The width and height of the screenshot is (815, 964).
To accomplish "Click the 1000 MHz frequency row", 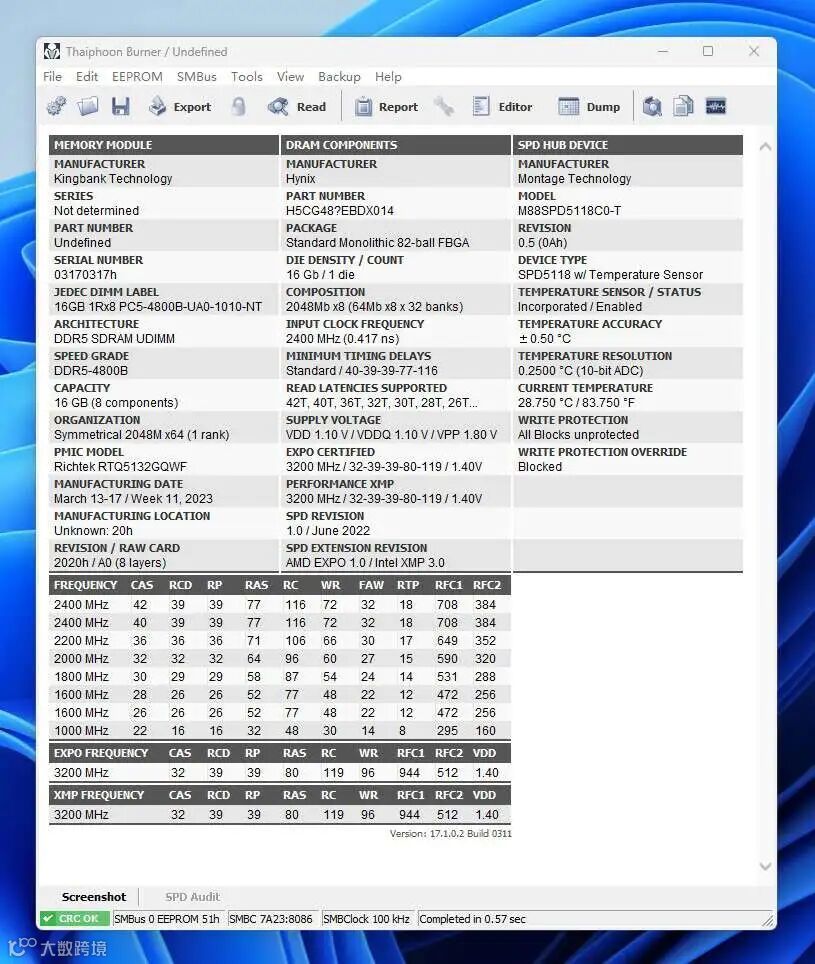I will 280,730.
